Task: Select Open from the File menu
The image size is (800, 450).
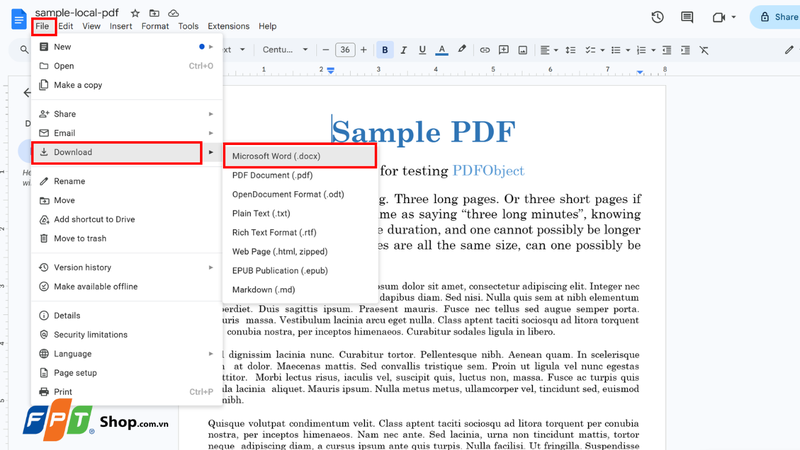Action: pyautogui.click(x=127, y=66)
